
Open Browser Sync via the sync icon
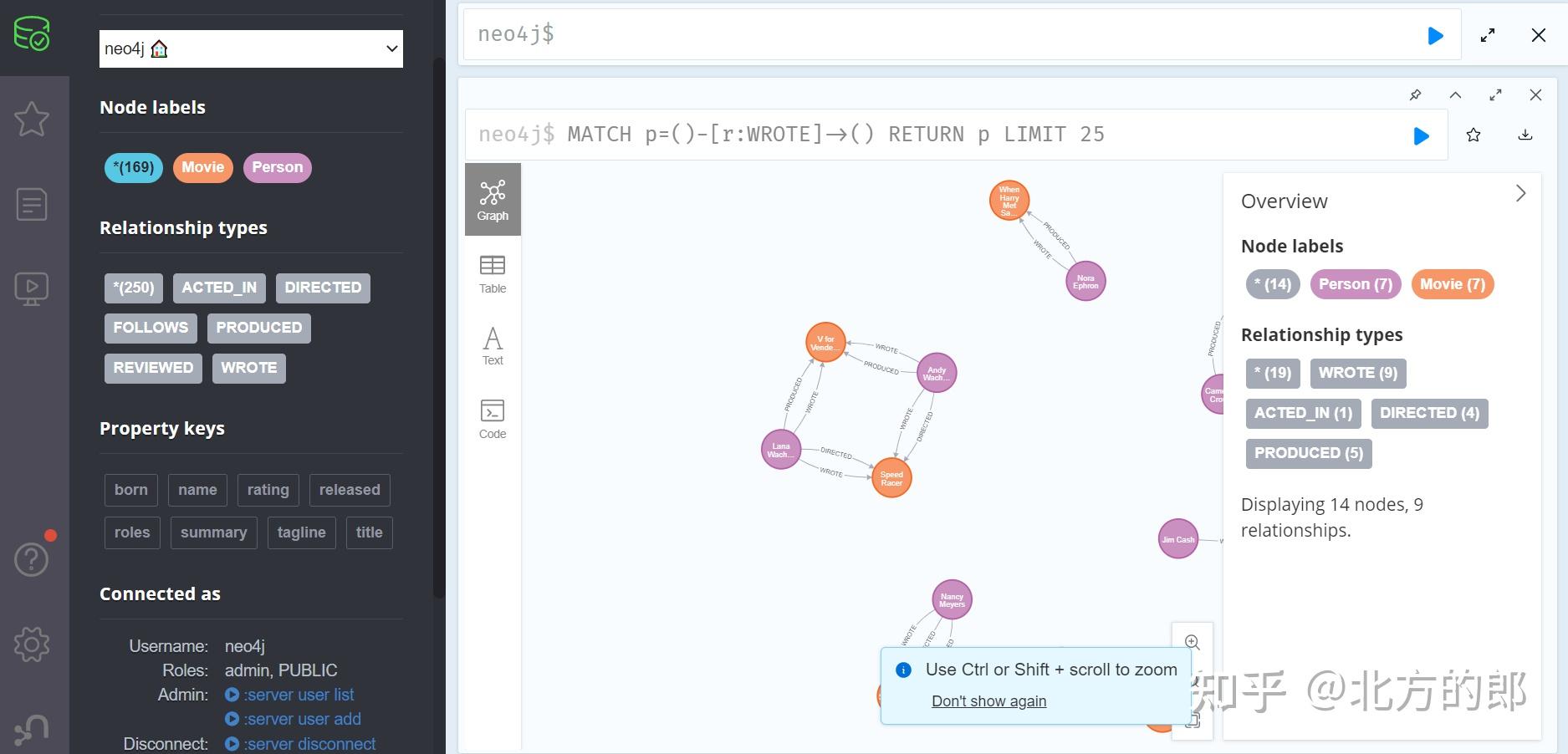[31, 726]
